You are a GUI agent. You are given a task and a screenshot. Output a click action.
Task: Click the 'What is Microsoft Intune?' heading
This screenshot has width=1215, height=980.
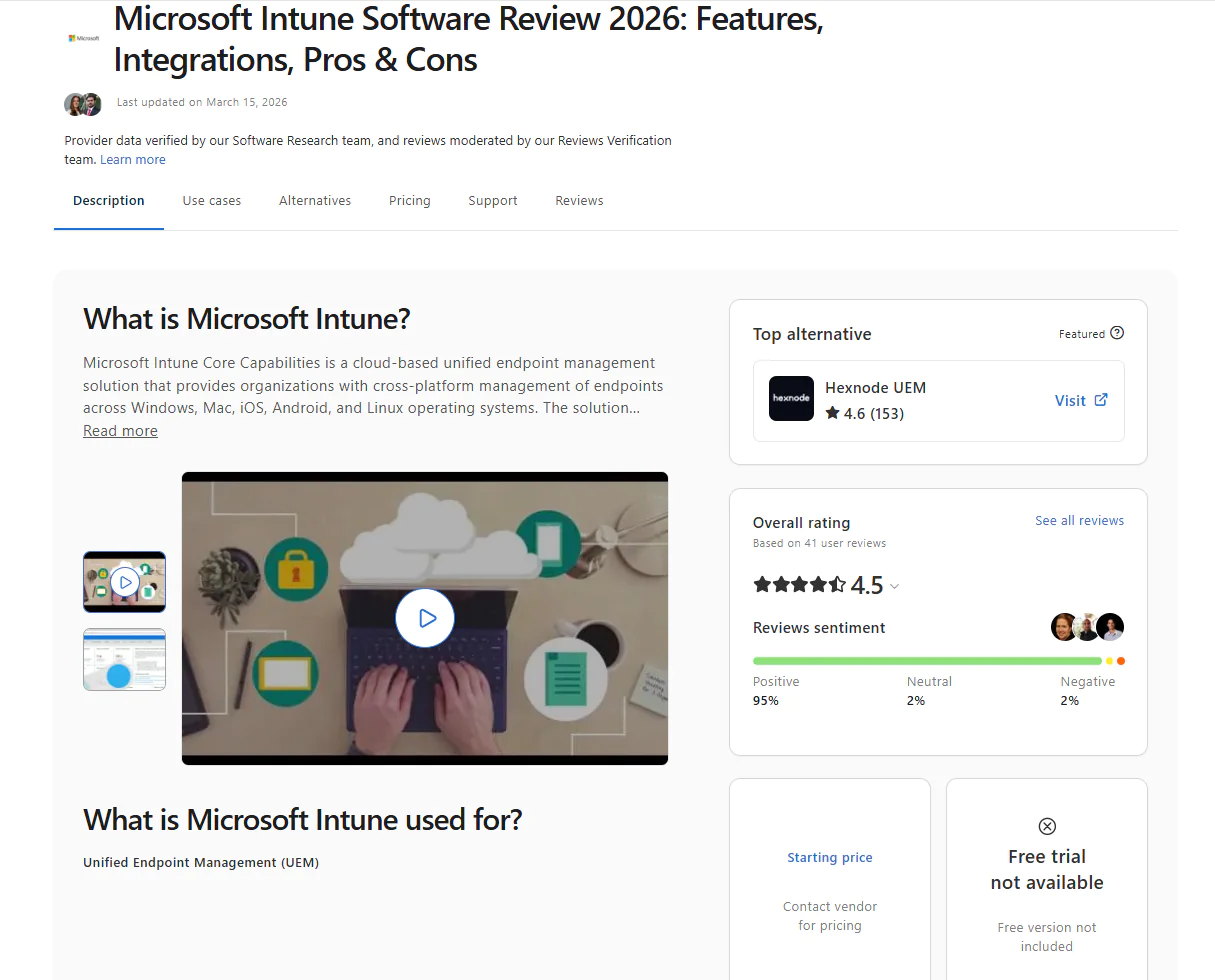click(x=247, y=319)
